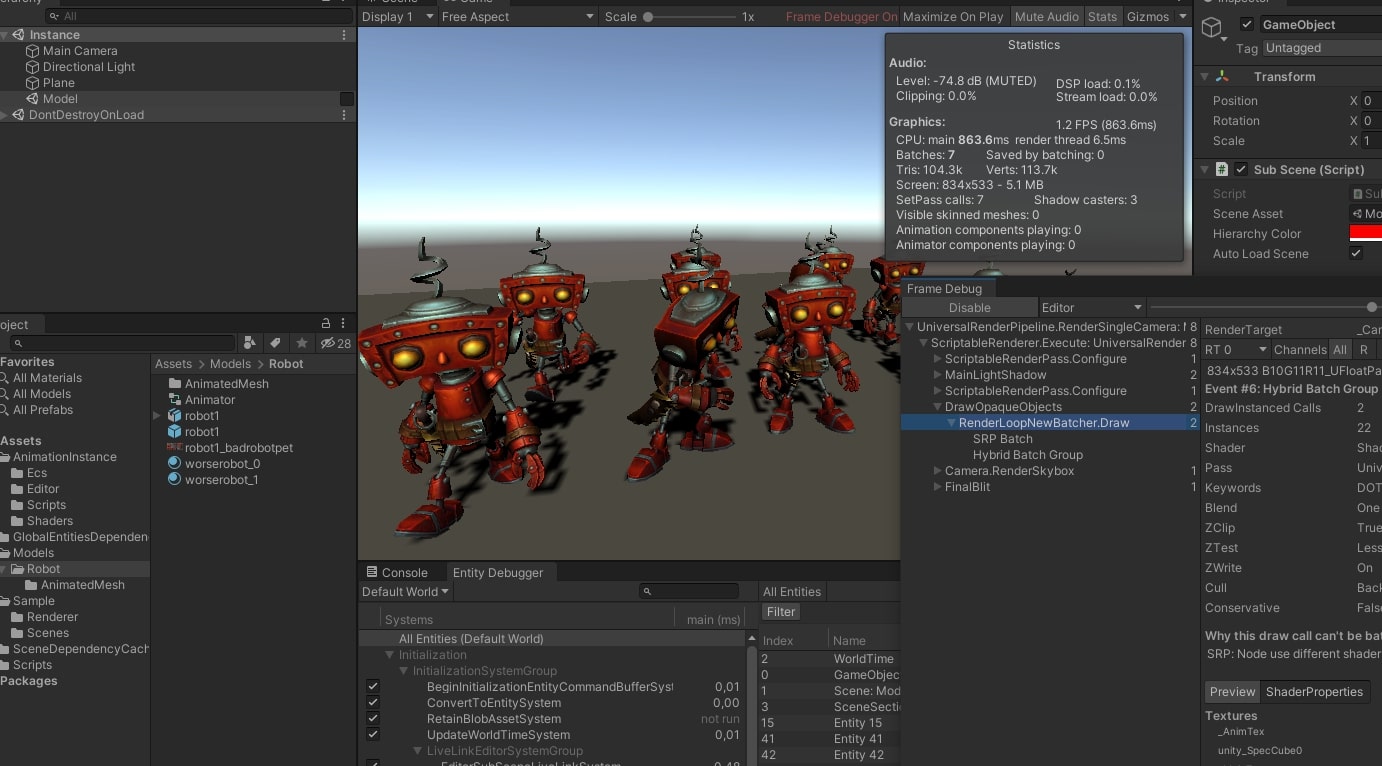Click Search by Type icon in Project
This screenshot has width=1382, height=766.
[x=249, y=343]
